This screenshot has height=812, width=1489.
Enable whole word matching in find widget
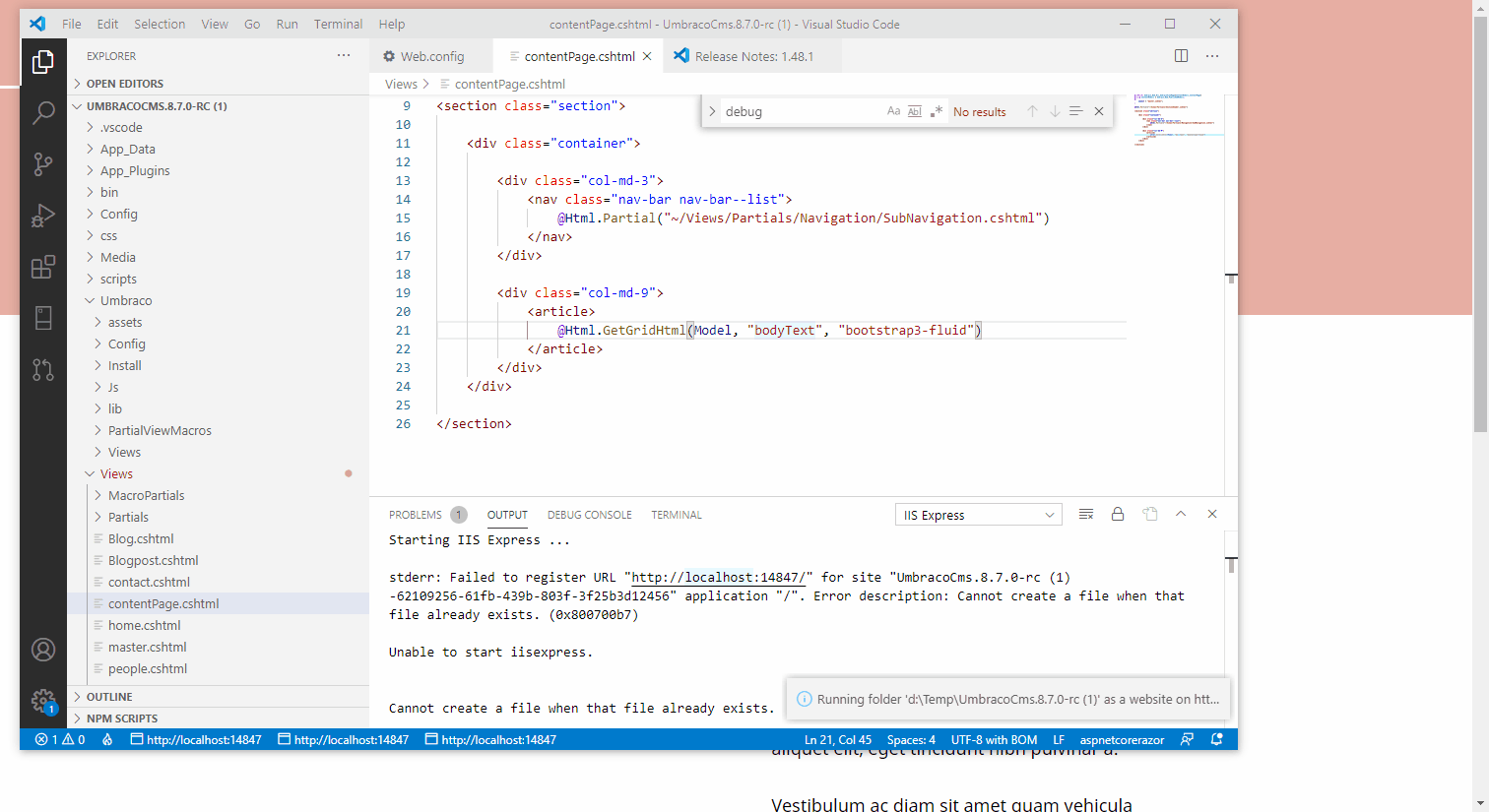click(914, 110)
